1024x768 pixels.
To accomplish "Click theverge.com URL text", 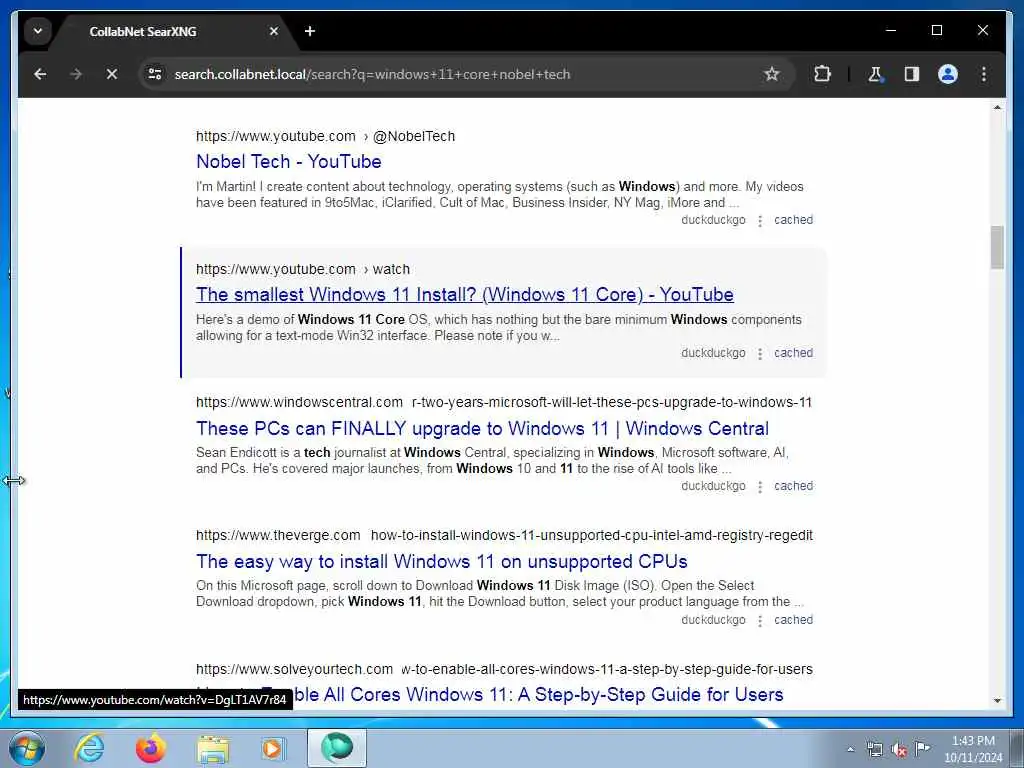I will click(504, 536).
